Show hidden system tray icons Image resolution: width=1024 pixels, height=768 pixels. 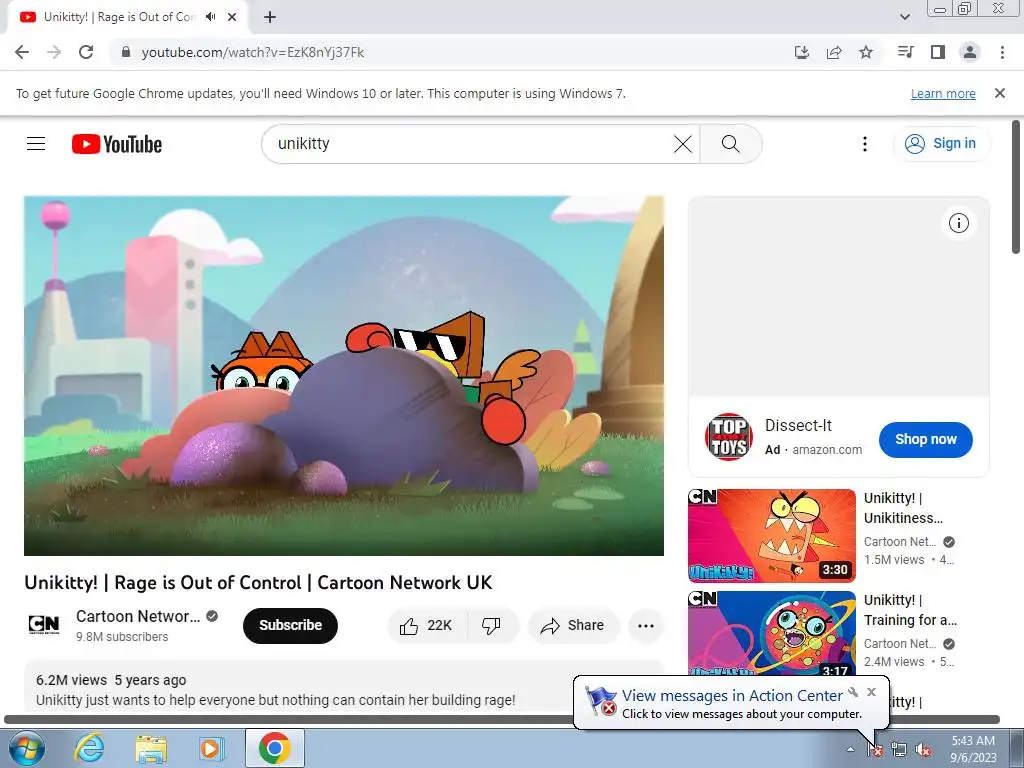tap(850, 749)
